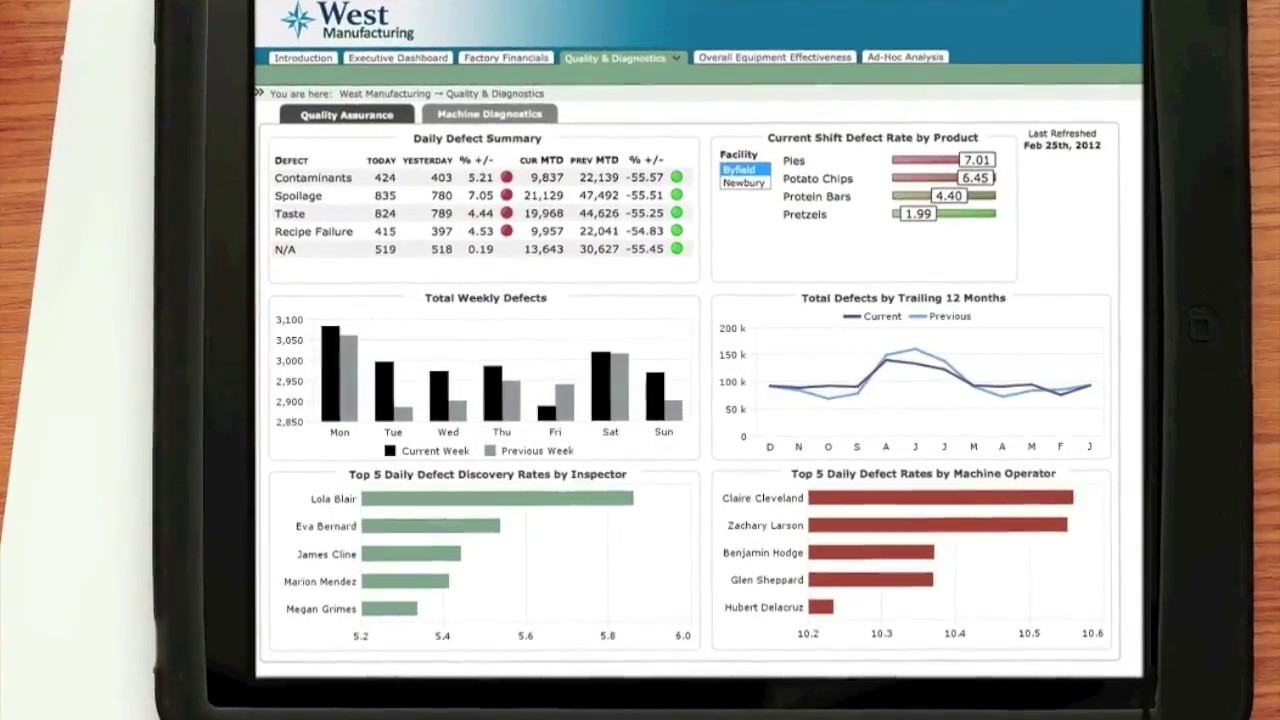Click the Glen Sheppard operator bar
This screenshot has height=720, width=1280.
[x=870, y=580]
